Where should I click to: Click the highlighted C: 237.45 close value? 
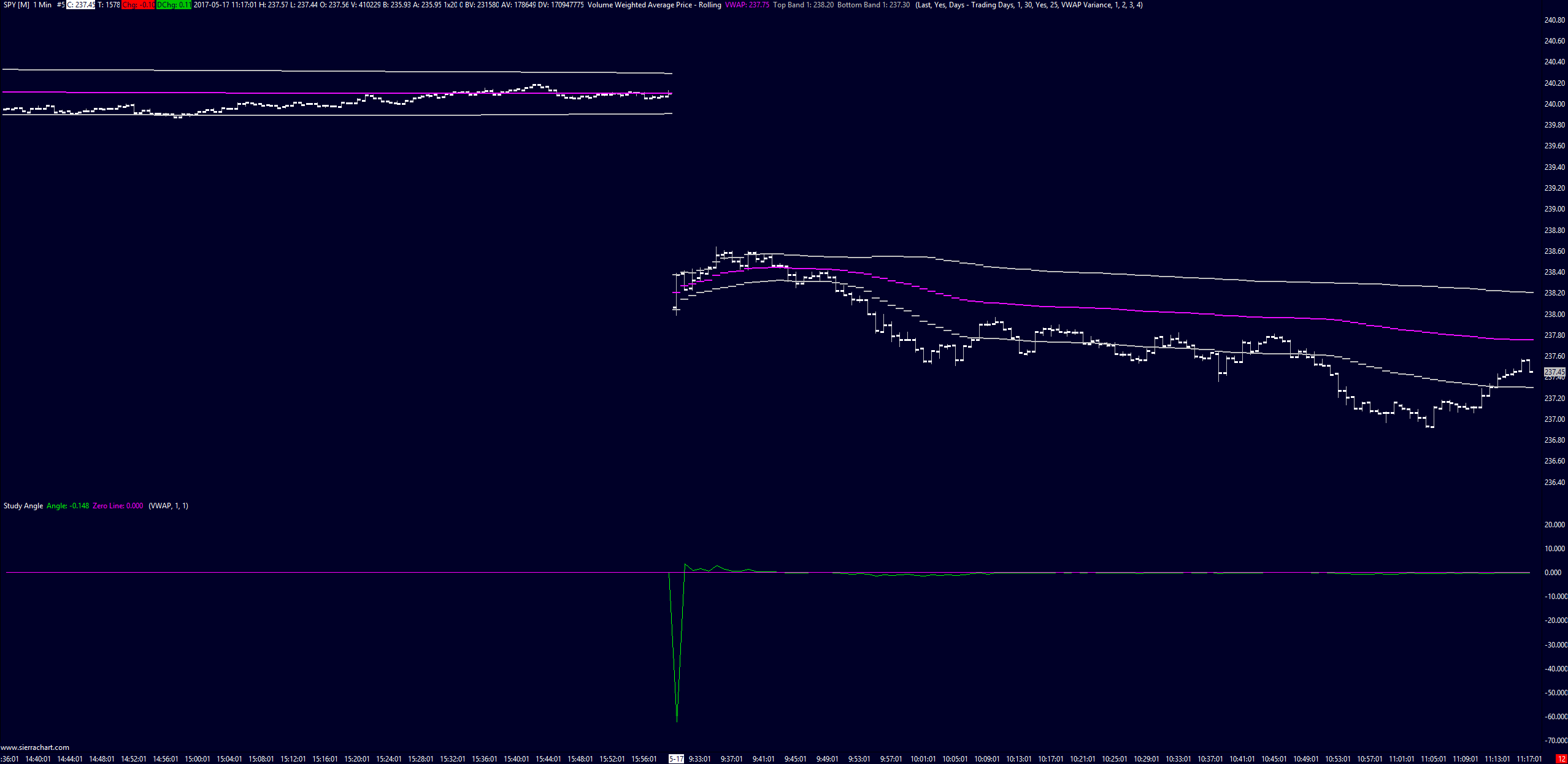click(x=81, y=5)
